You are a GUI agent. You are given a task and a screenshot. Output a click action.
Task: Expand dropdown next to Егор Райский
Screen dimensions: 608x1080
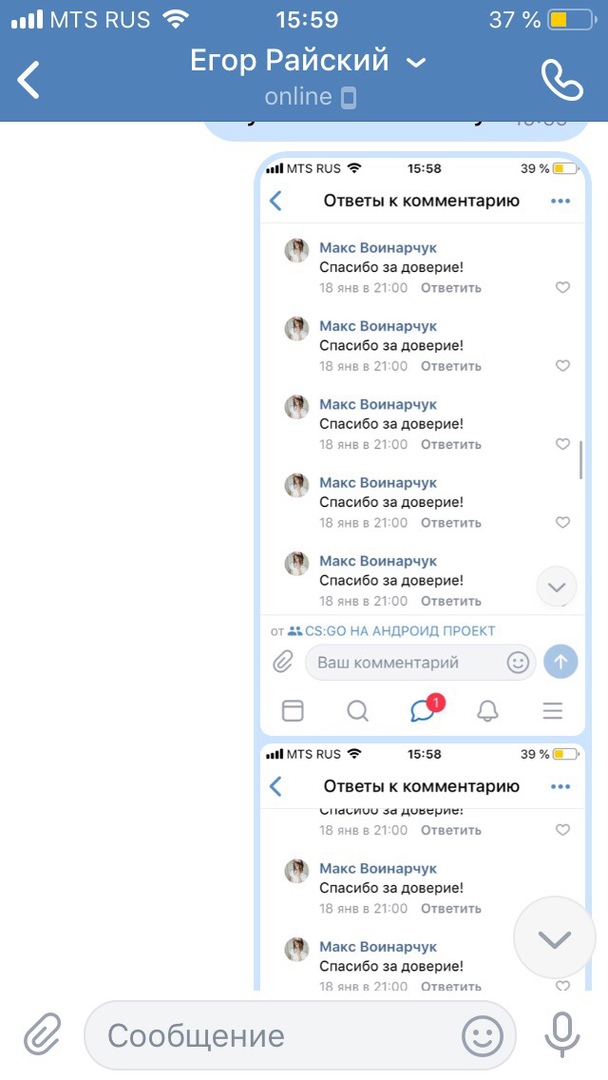416,63
